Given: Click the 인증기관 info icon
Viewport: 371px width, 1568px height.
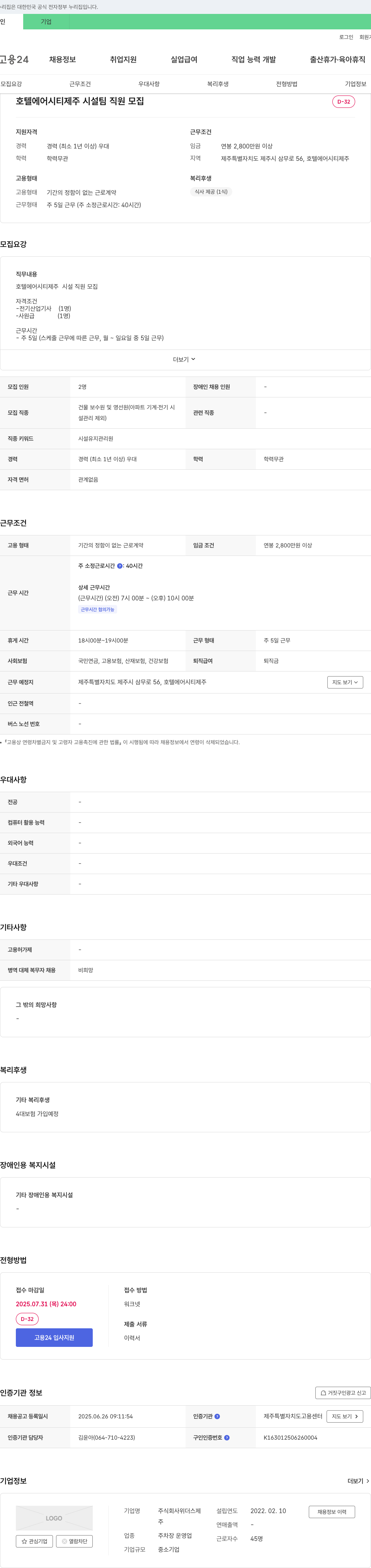Looking at the screenshot, I should point(217,1416).
